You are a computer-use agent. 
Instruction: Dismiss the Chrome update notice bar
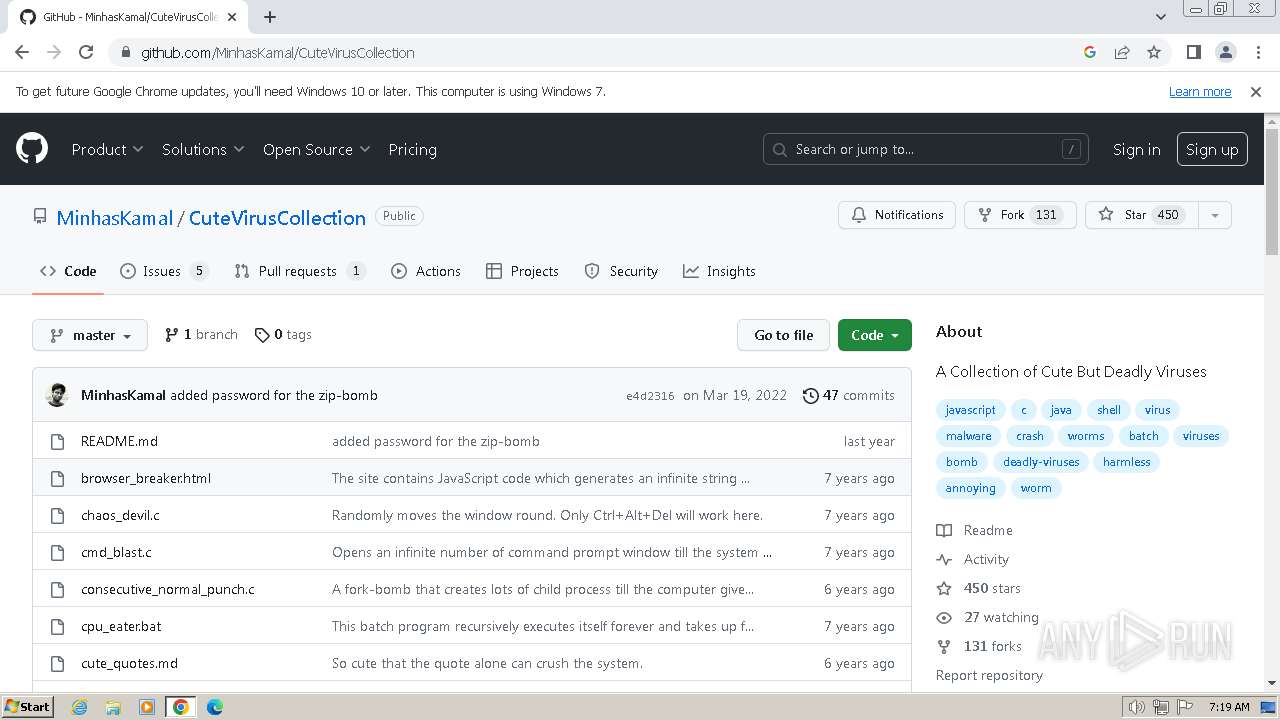[1256, 92]
